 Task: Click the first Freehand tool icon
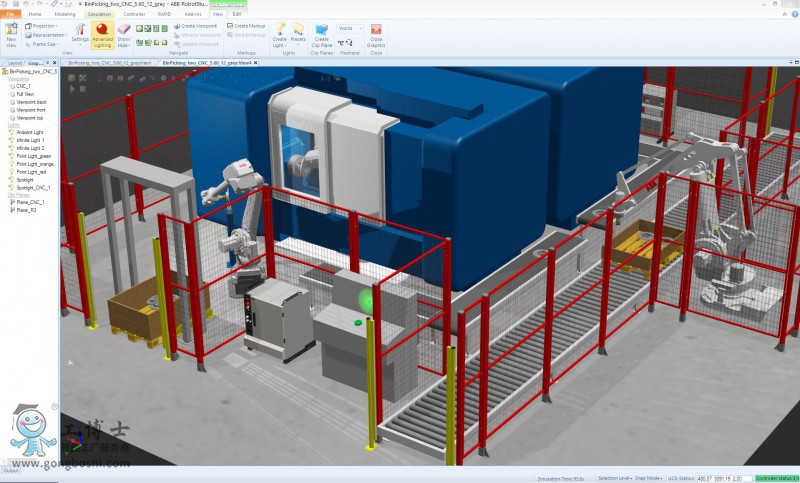[341, 43]
